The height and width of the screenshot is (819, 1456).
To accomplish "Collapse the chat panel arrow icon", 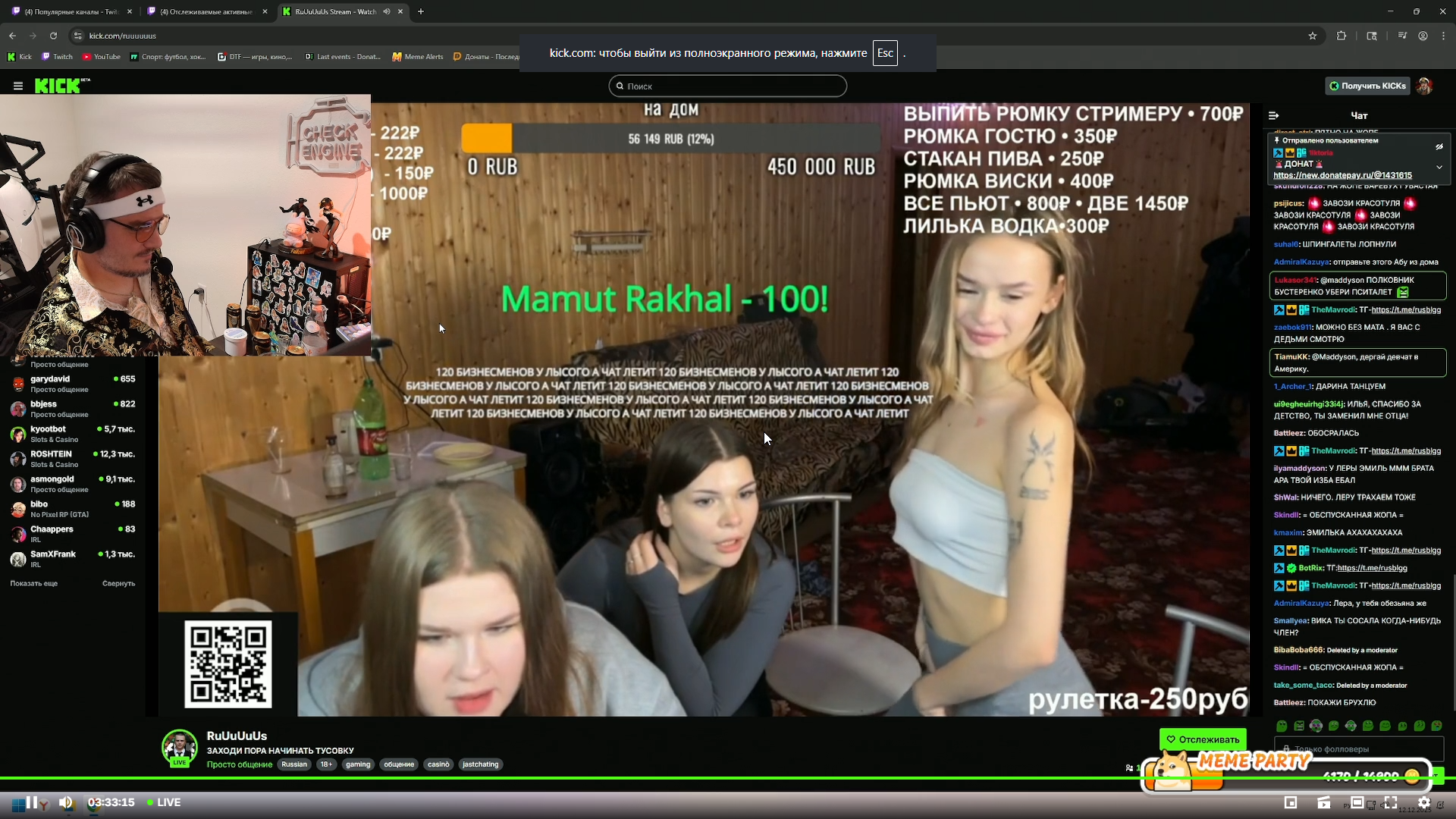I will click(1273, 115).
